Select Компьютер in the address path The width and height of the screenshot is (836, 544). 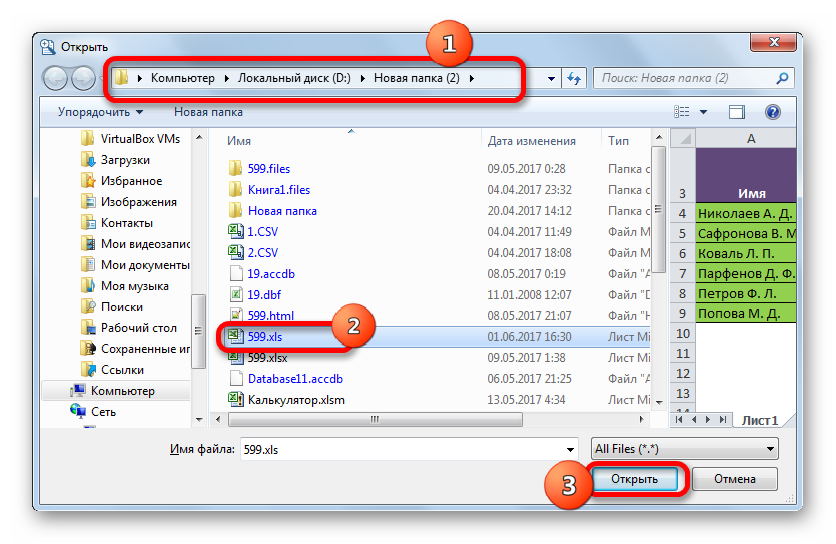[182, 78]
